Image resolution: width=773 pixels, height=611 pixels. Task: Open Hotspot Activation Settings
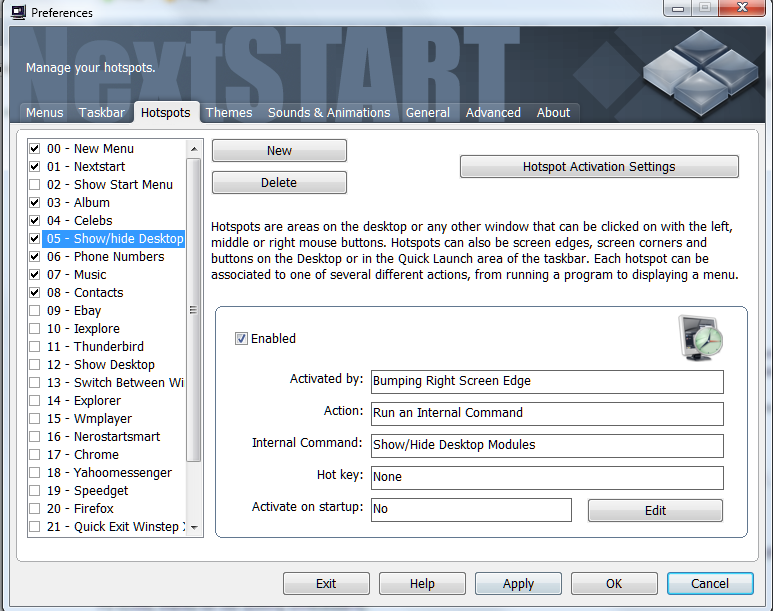(599, 167)
